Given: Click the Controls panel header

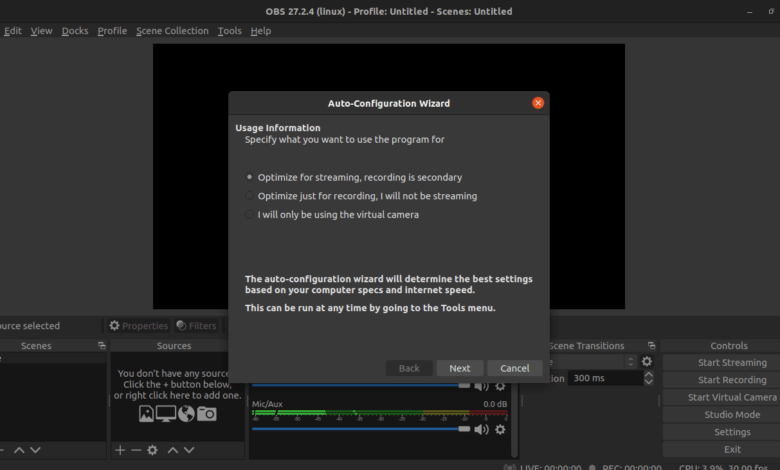Looking at the screenshot, I should tap(729, 345).
